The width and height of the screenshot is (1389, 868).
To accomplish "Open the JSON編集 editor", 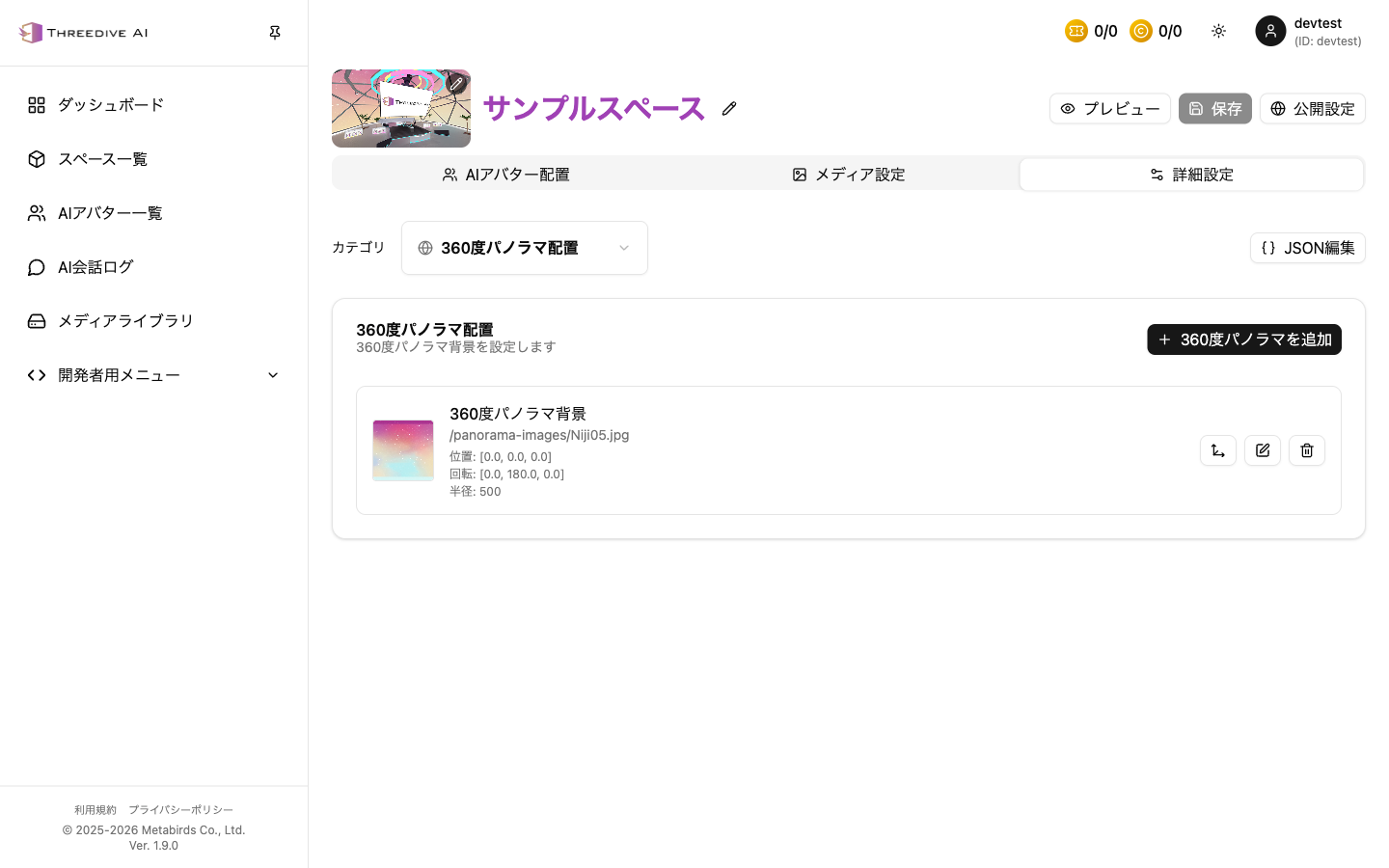I will tap(1308, 248).
